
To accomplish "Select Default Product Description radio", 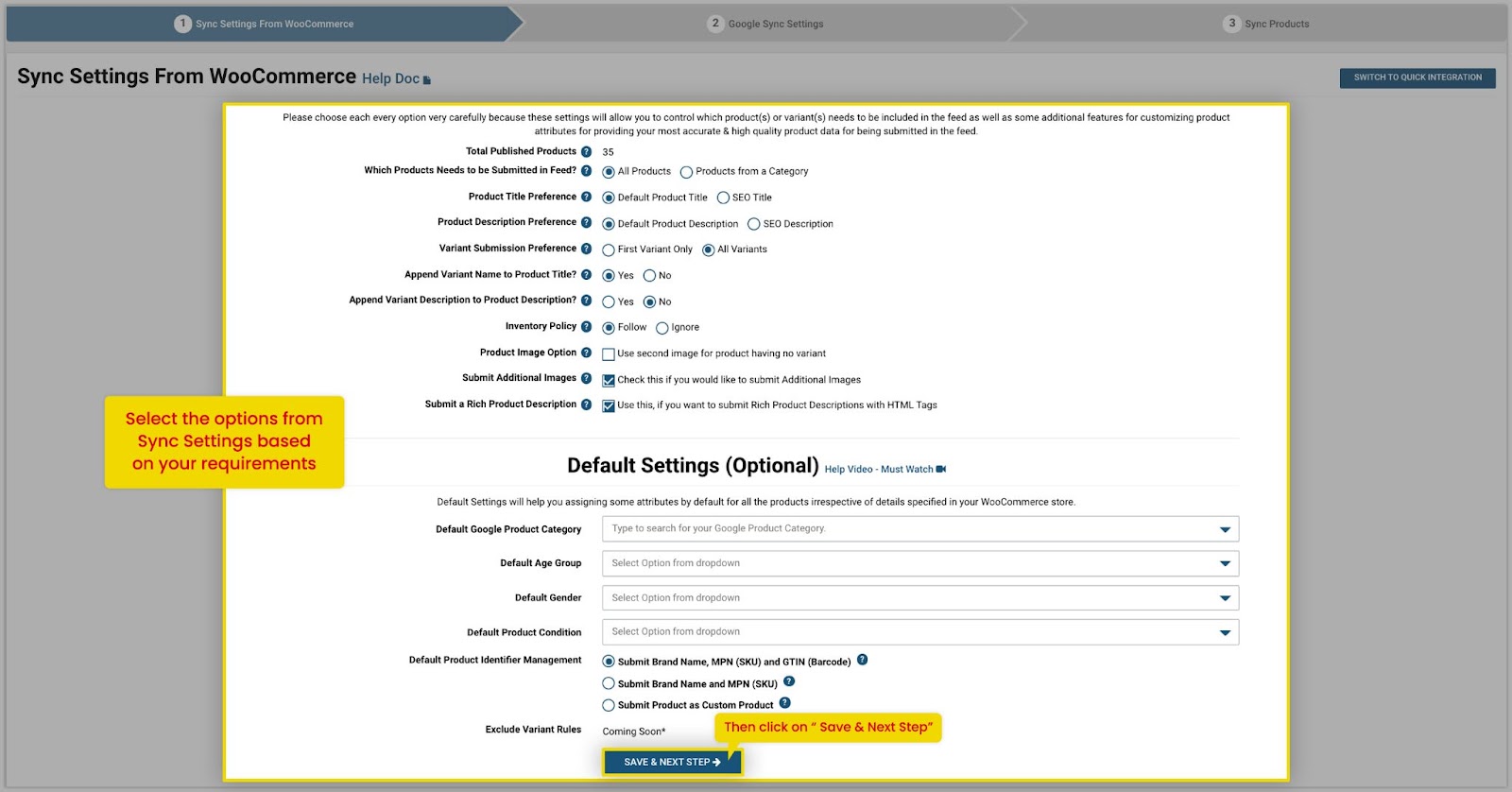I will pos(609,224).
